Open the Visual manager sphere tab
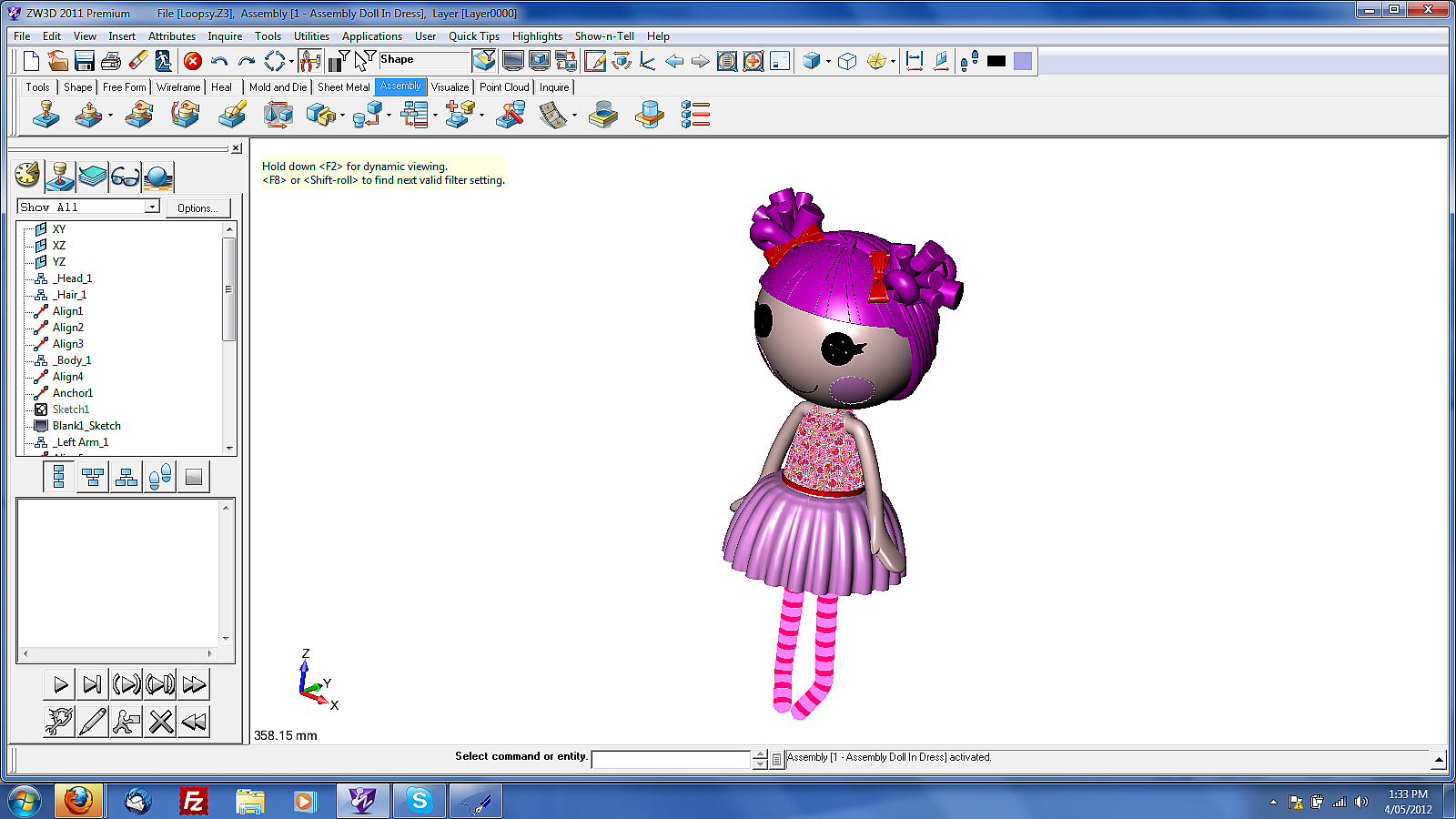Viewport: 1456px width, 819px height. click(158, 176)
